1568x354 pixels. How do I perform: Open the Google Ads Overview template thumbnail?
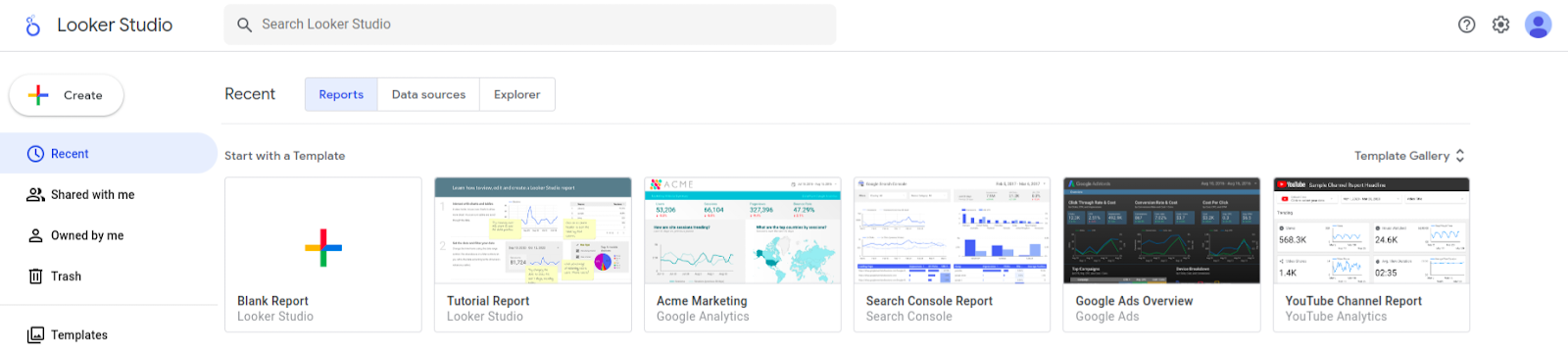pos(1162,230)
